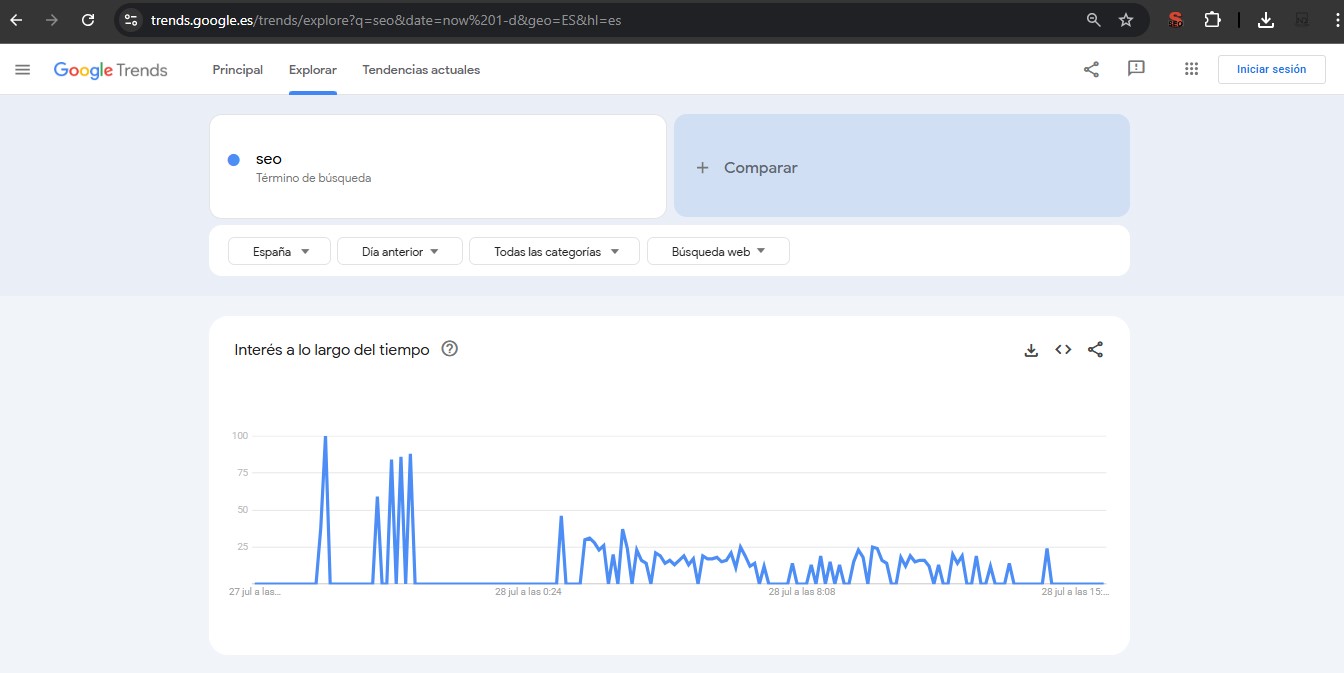This screenshot has height=673, width=1344.
Task: Expand Todas las categorías dropdown
Action: tap(554, 252)
